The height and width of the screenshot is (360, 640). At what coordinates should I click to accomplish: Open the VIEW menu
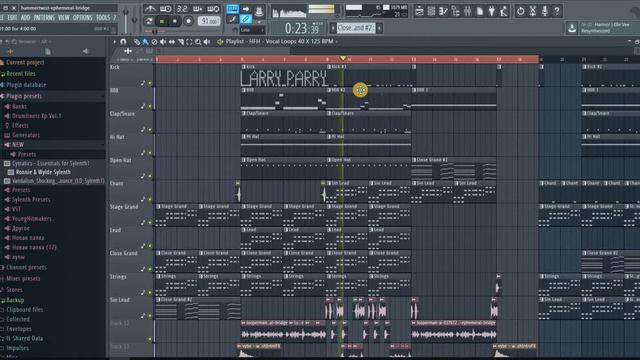tap(64, 18)
